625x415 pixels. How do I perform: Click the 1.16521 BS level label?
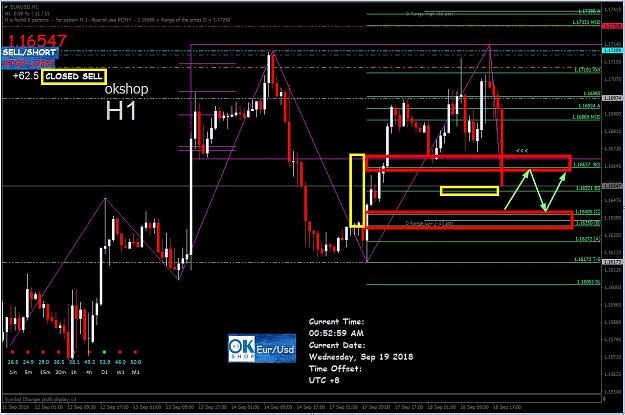click(588, 188)
